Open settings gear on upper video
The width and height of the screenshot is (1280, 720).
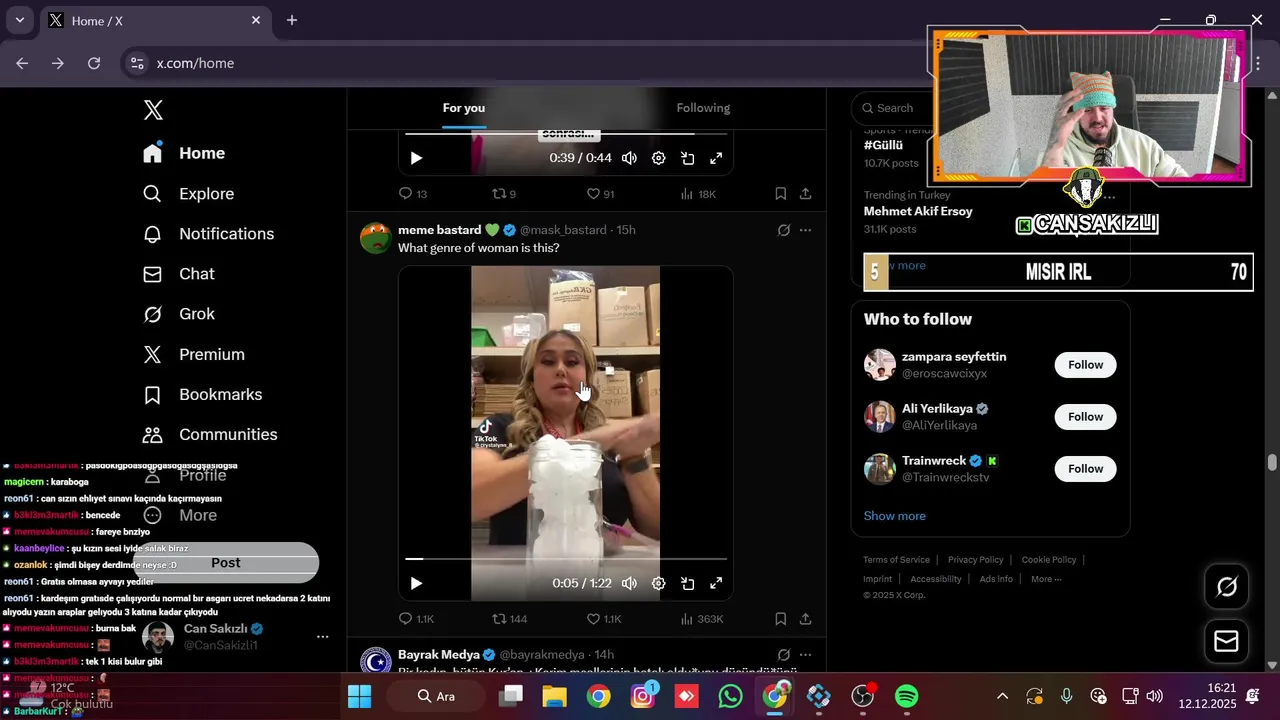(658, 158)
